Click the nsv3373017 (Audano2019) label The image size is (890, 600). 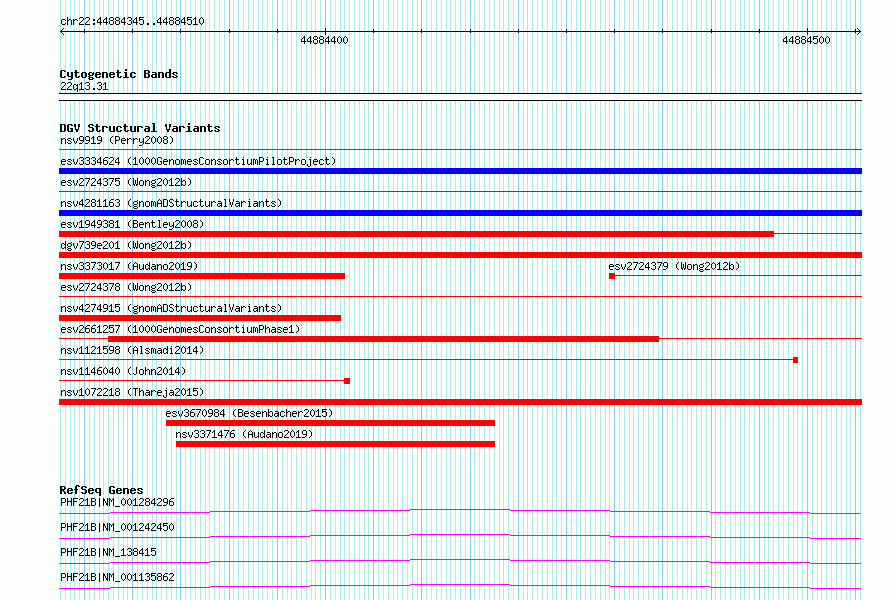click(129, 266)
